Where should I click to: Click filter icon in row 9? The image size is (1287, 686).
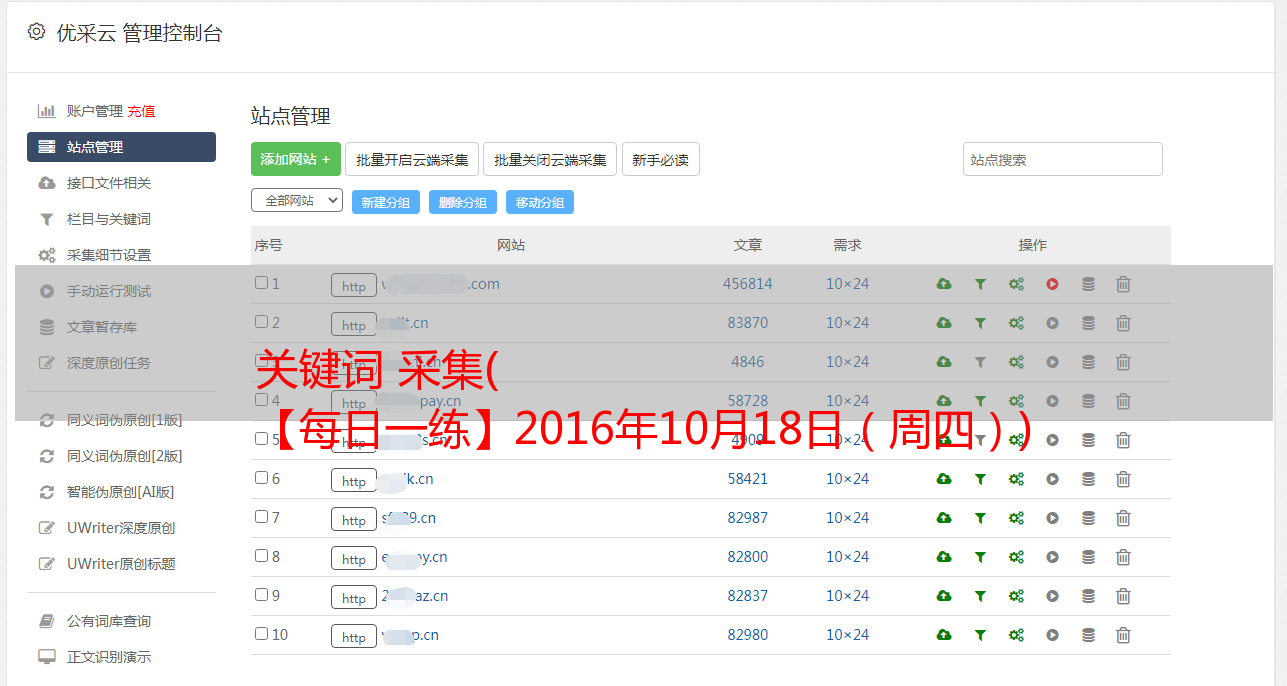pyautogui.click(x=980, y=596)
